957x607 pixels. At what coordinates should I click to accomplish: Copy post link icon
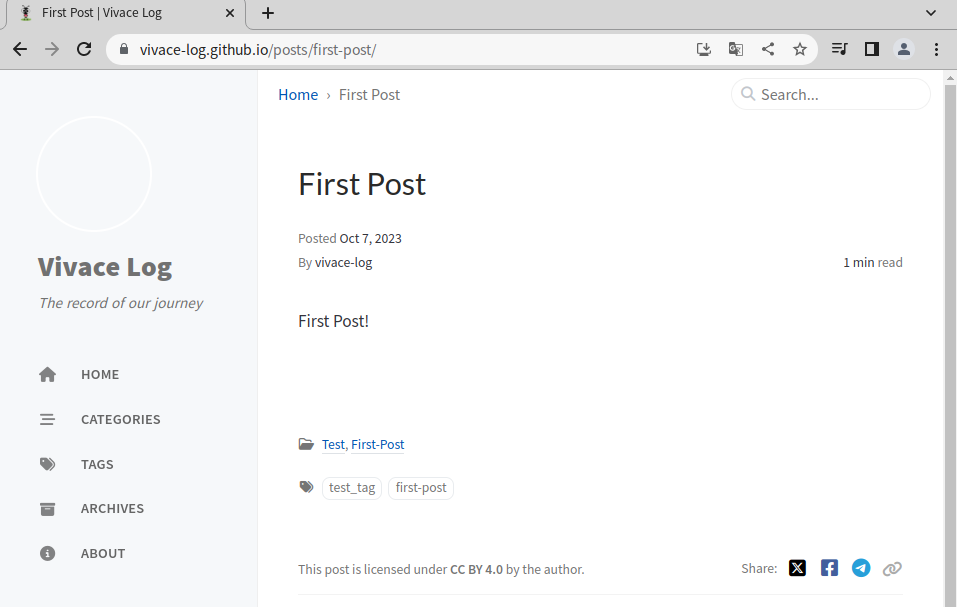[892, 569]
